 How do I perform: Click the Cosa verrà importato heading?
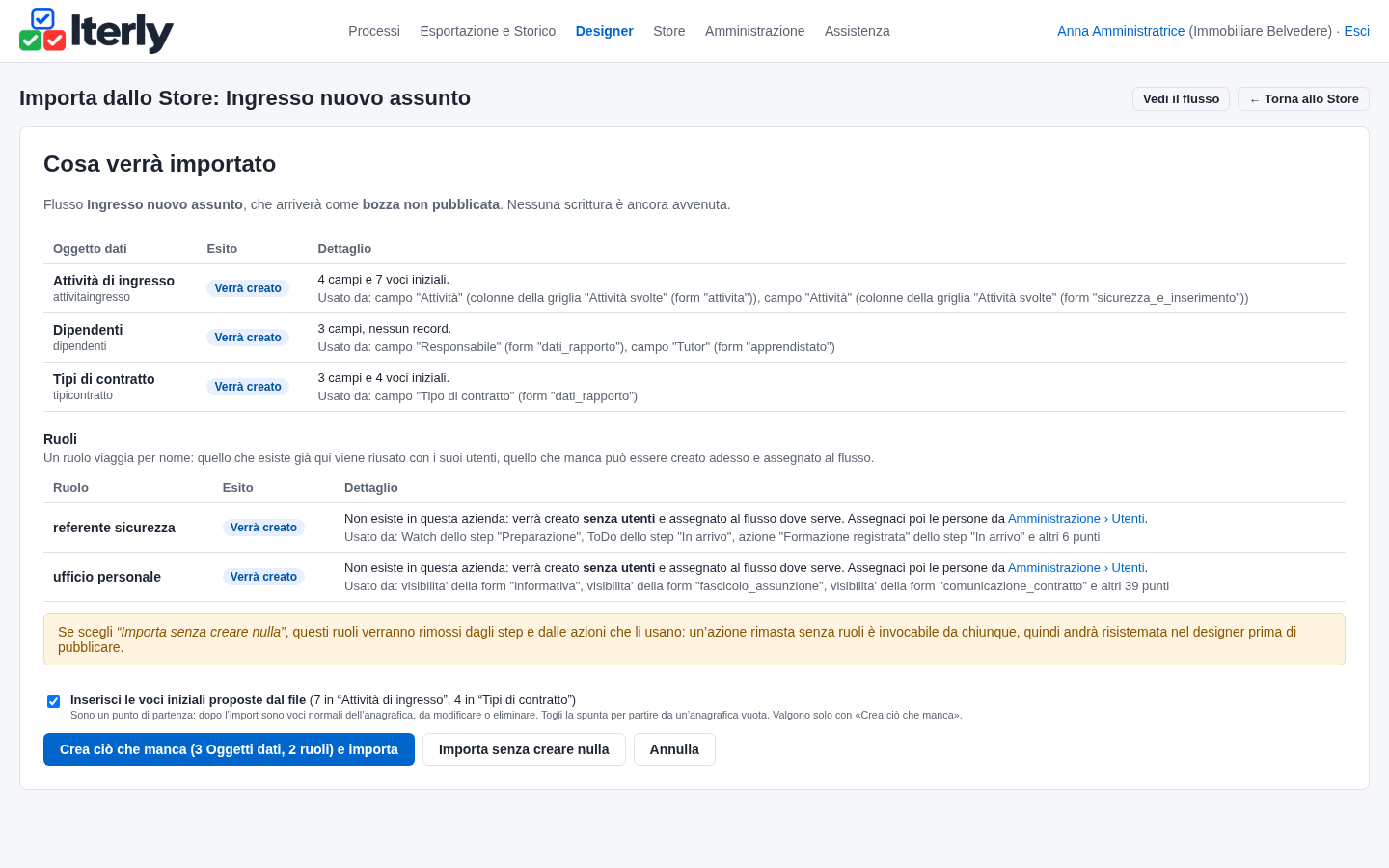(160, 164)
